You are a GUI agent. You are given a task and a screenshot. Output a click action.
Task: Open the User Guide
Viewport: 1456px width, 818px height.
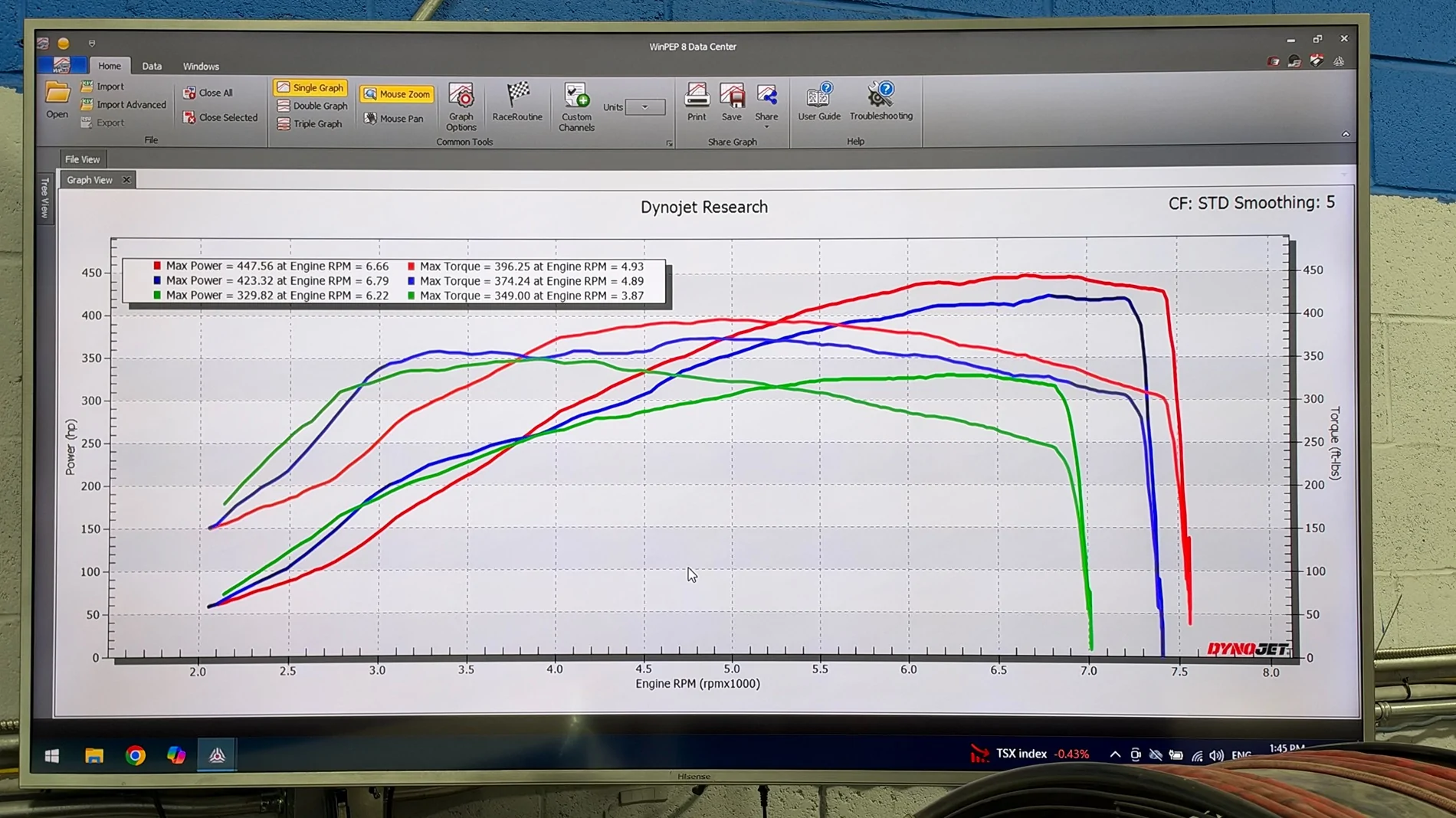(x=819, y=102)
